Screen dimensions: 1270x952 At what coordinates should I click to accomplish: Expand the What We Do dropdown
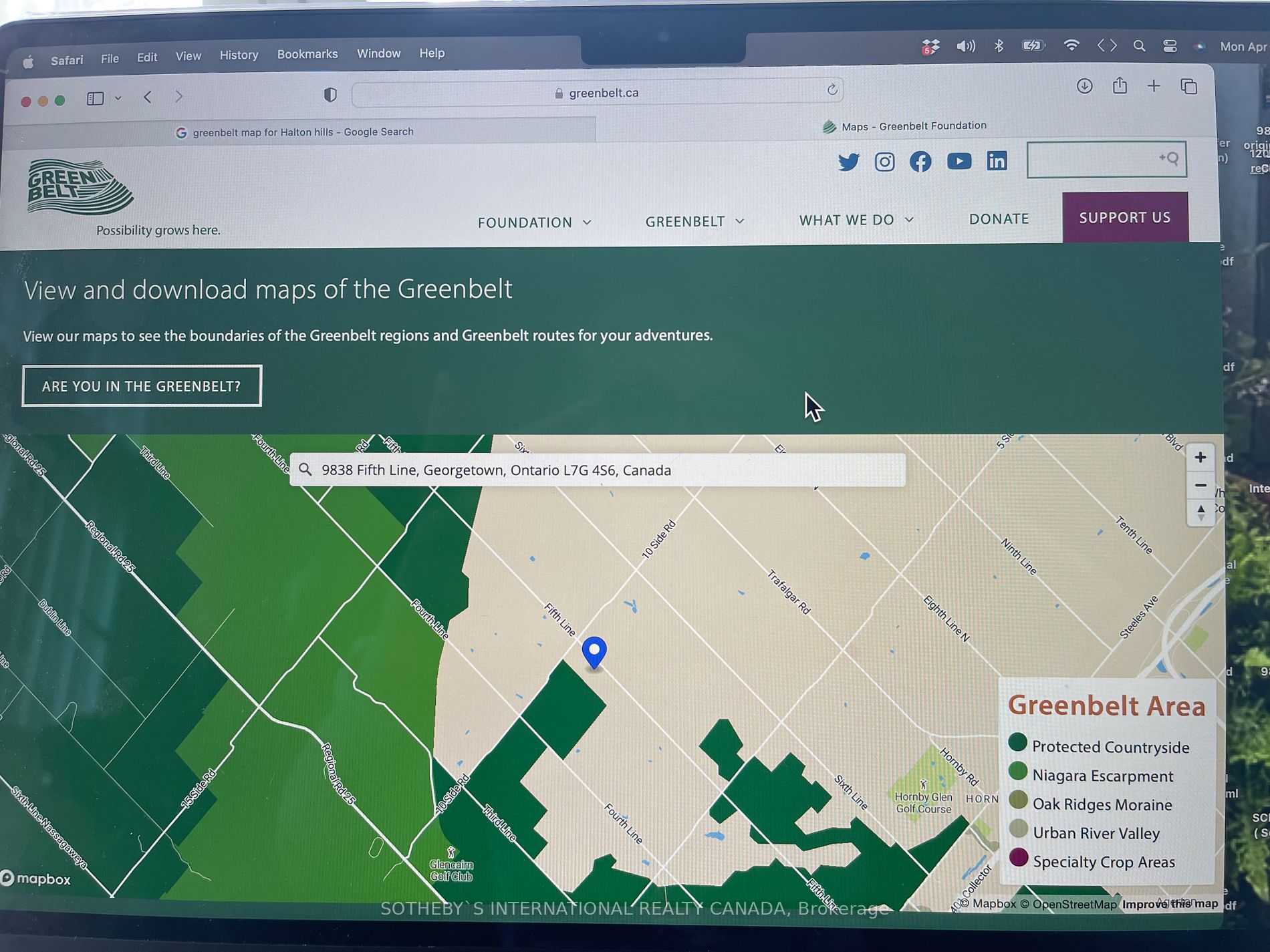point(856,220)
